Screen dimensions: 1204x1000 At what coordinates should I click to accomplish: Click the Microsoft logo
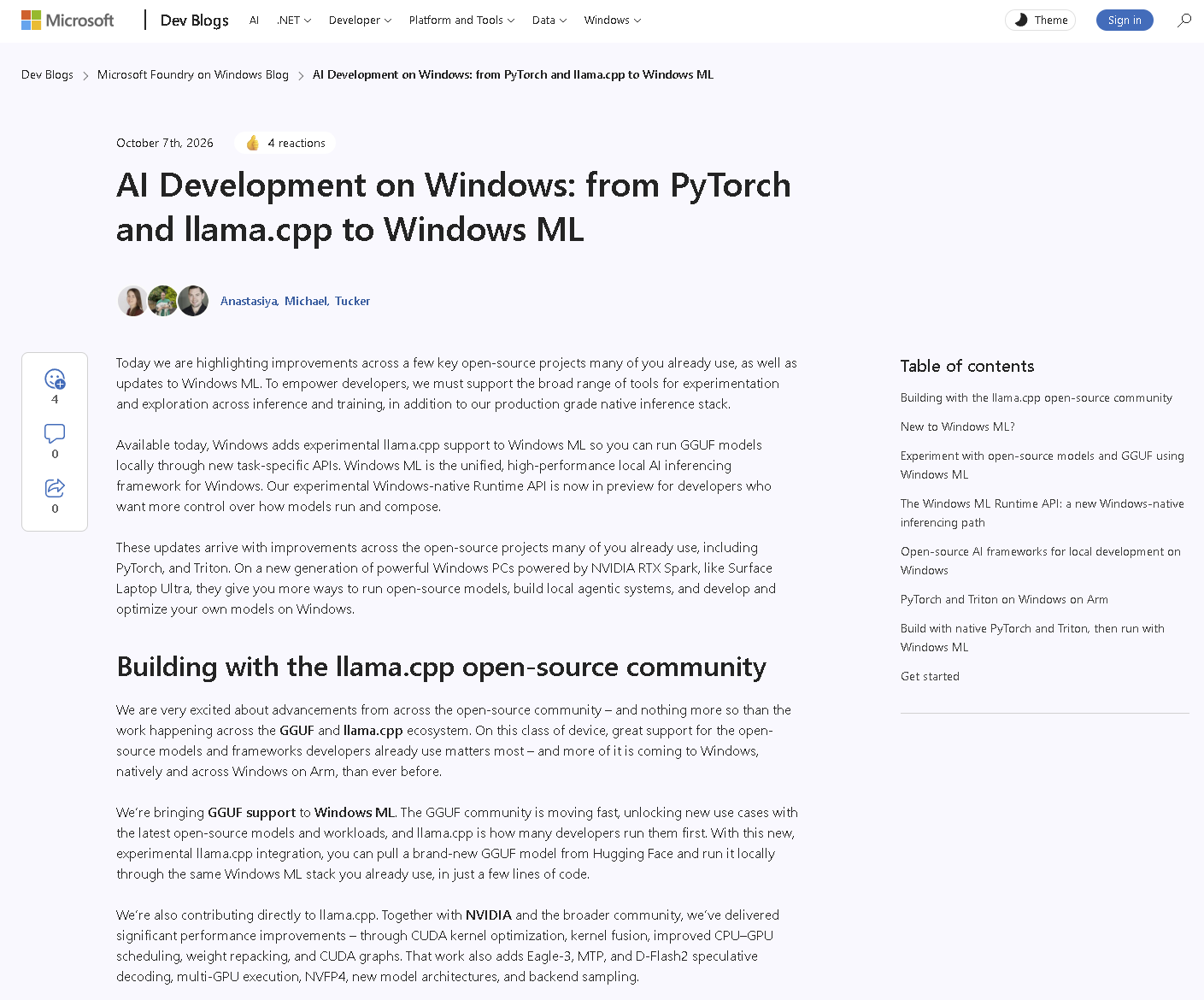pos(68,21)
